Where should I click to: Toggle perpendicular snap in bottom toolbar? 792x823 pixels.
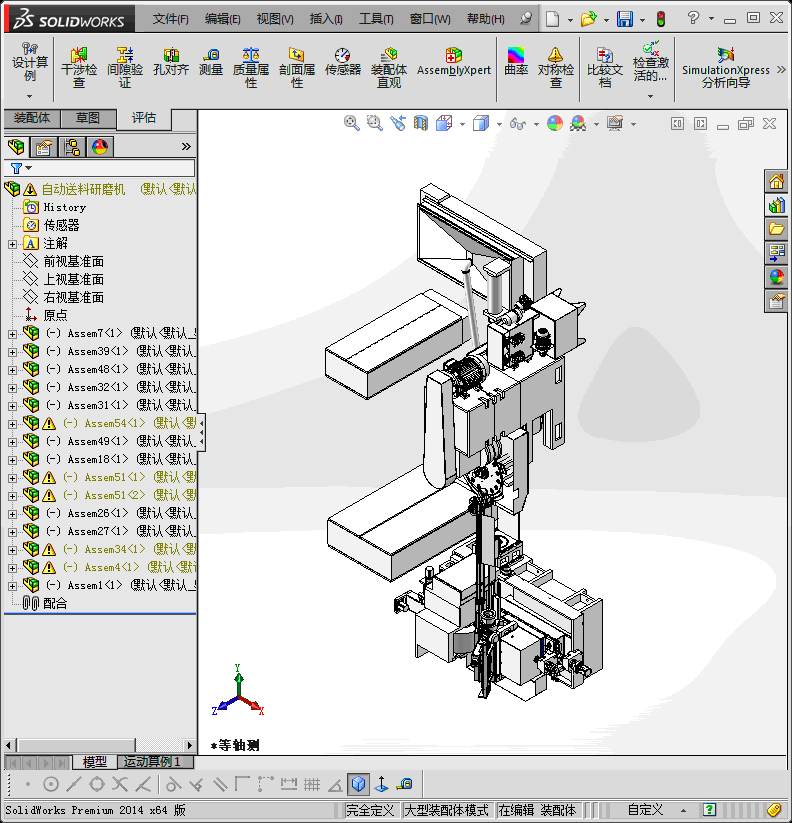tap(196, 784)
